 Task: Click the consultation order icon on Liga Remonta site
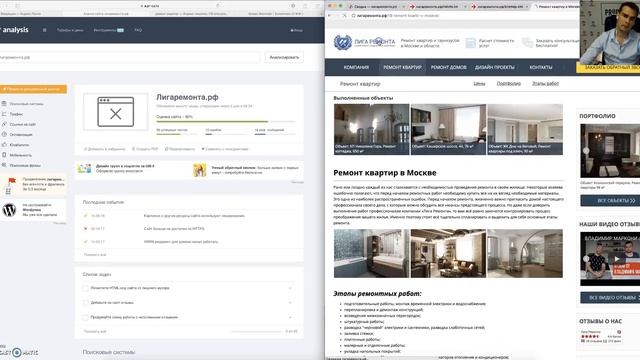pos(527,42)
